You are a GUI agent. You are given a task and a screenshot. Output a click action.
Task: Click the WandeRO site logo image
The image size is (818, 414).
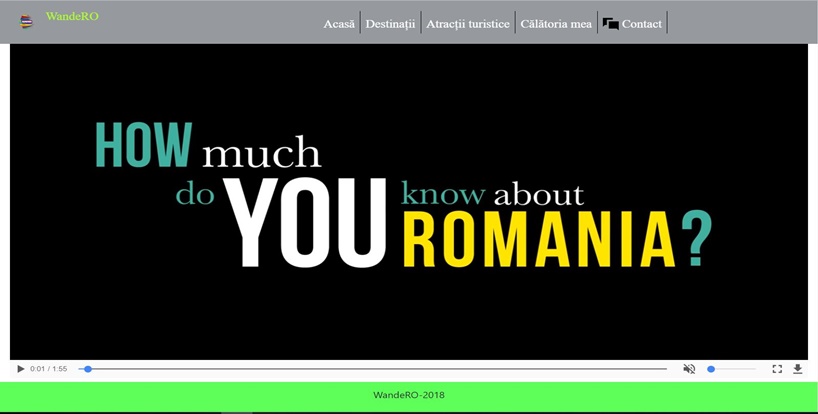click(26, 21)
